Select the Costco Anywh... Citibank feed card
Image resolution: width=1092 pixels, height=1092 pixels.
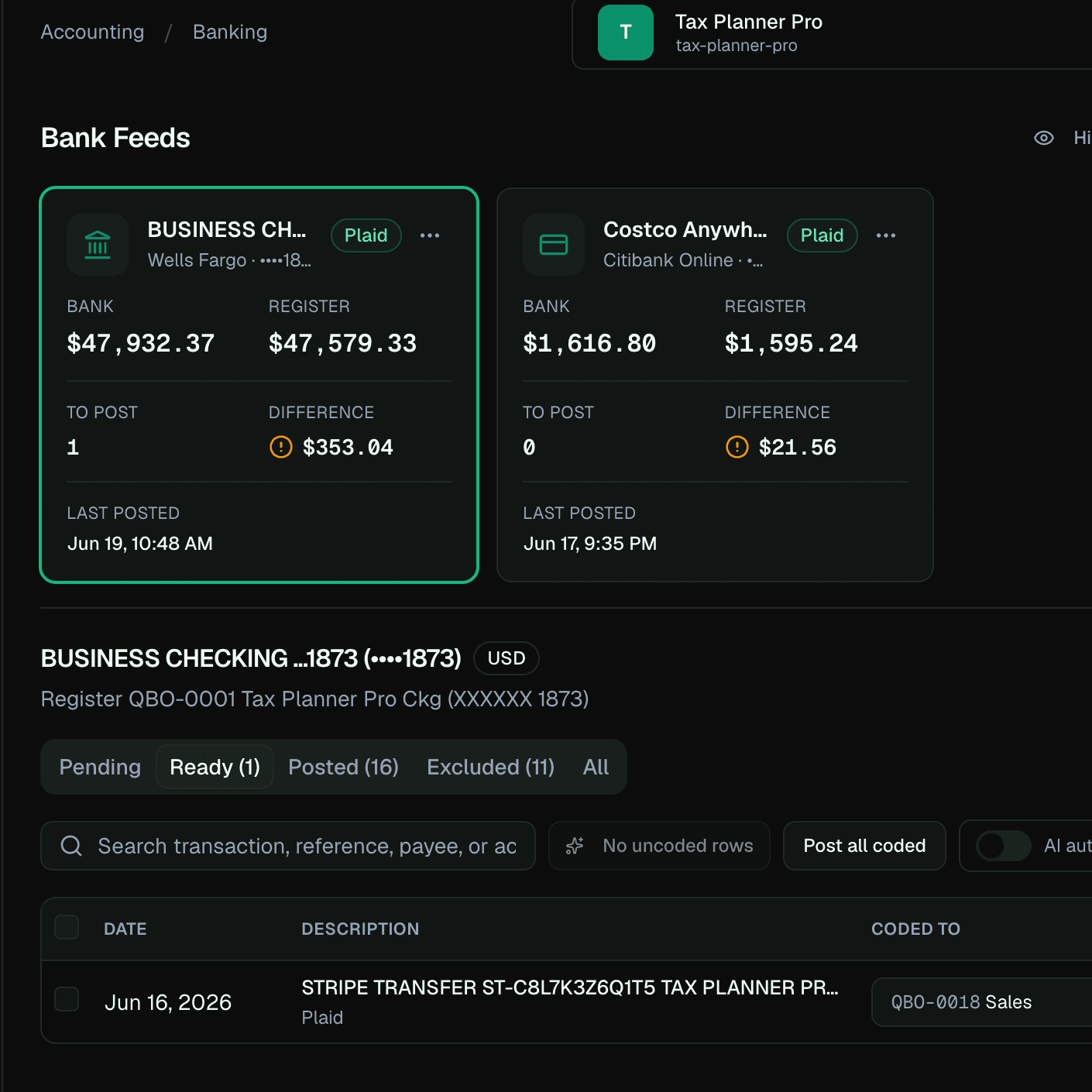715,385
